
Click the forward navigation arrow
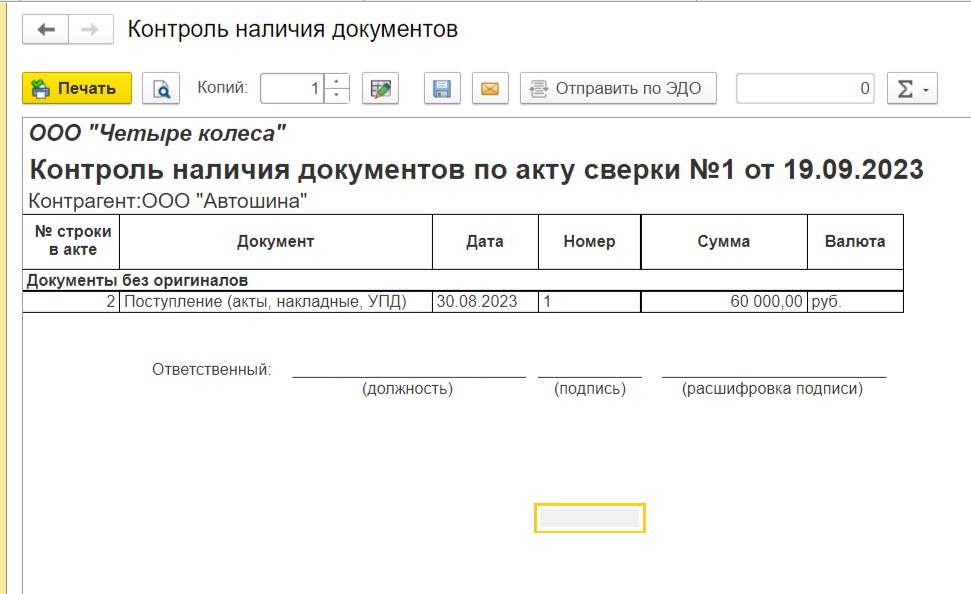89,30
